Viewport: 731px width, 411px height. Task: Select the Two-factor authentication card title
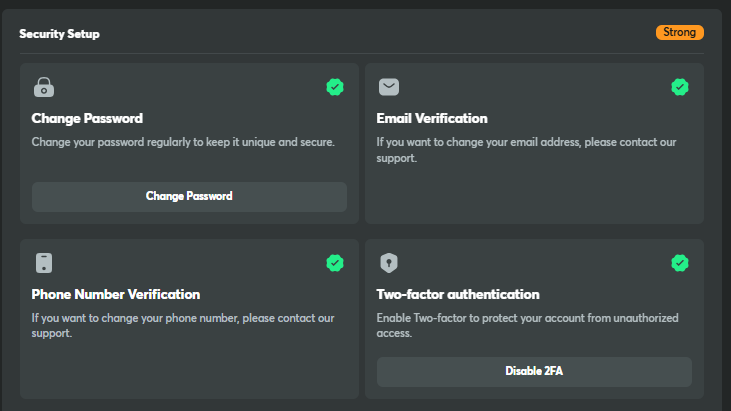point(458,294)
